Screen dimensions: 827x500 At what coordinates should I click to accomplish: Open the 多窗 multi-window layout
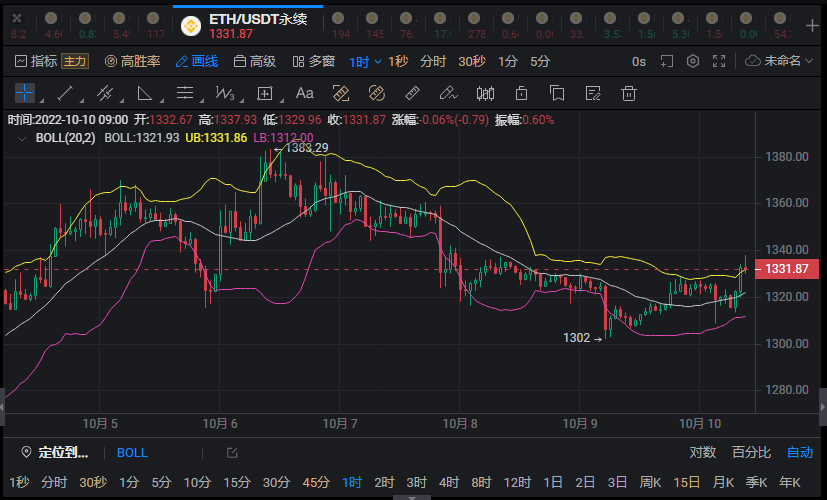314,61
